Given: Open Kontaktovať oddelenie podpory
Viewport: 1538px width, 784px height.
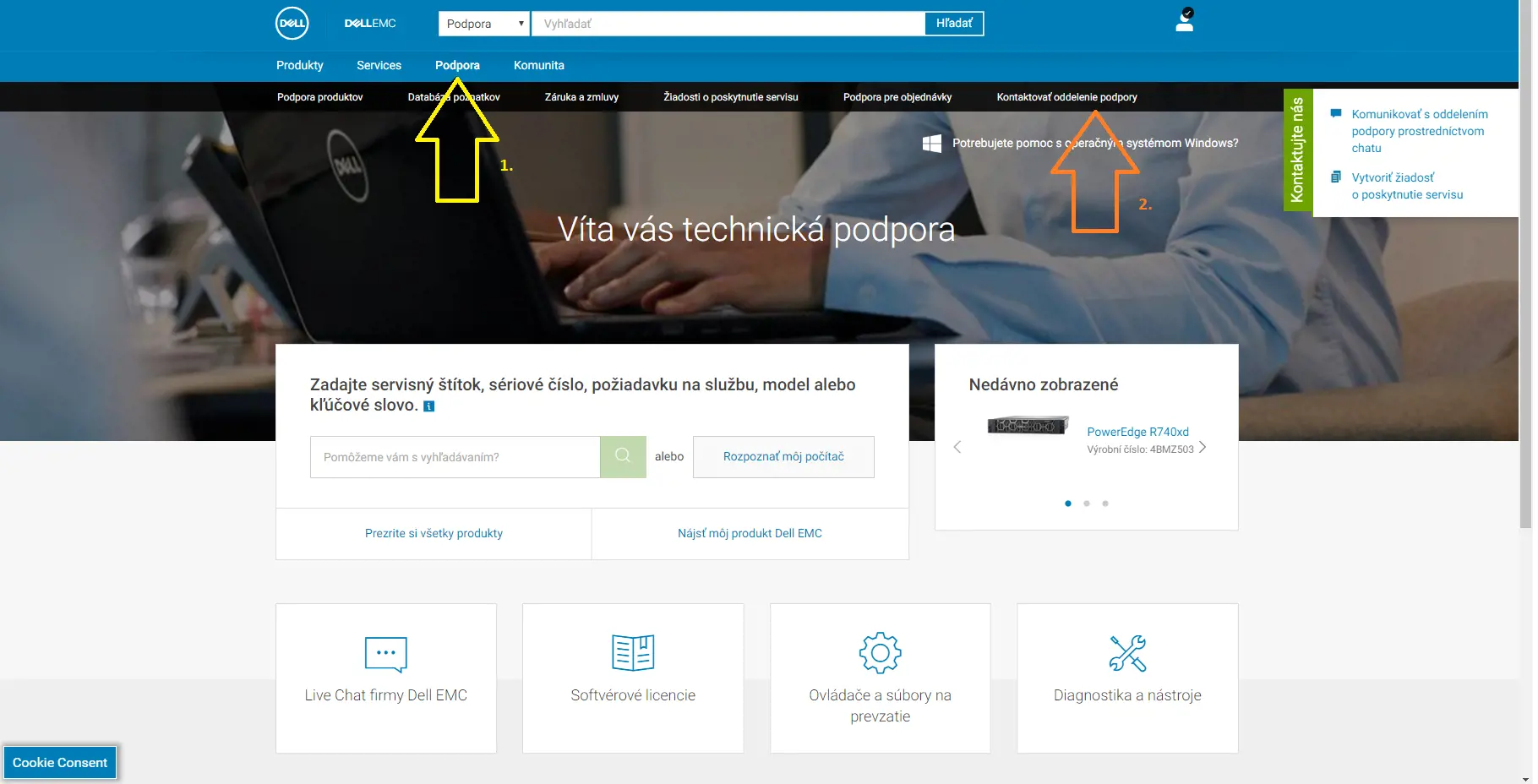Looking at the screenshot, I should 1066,97.
